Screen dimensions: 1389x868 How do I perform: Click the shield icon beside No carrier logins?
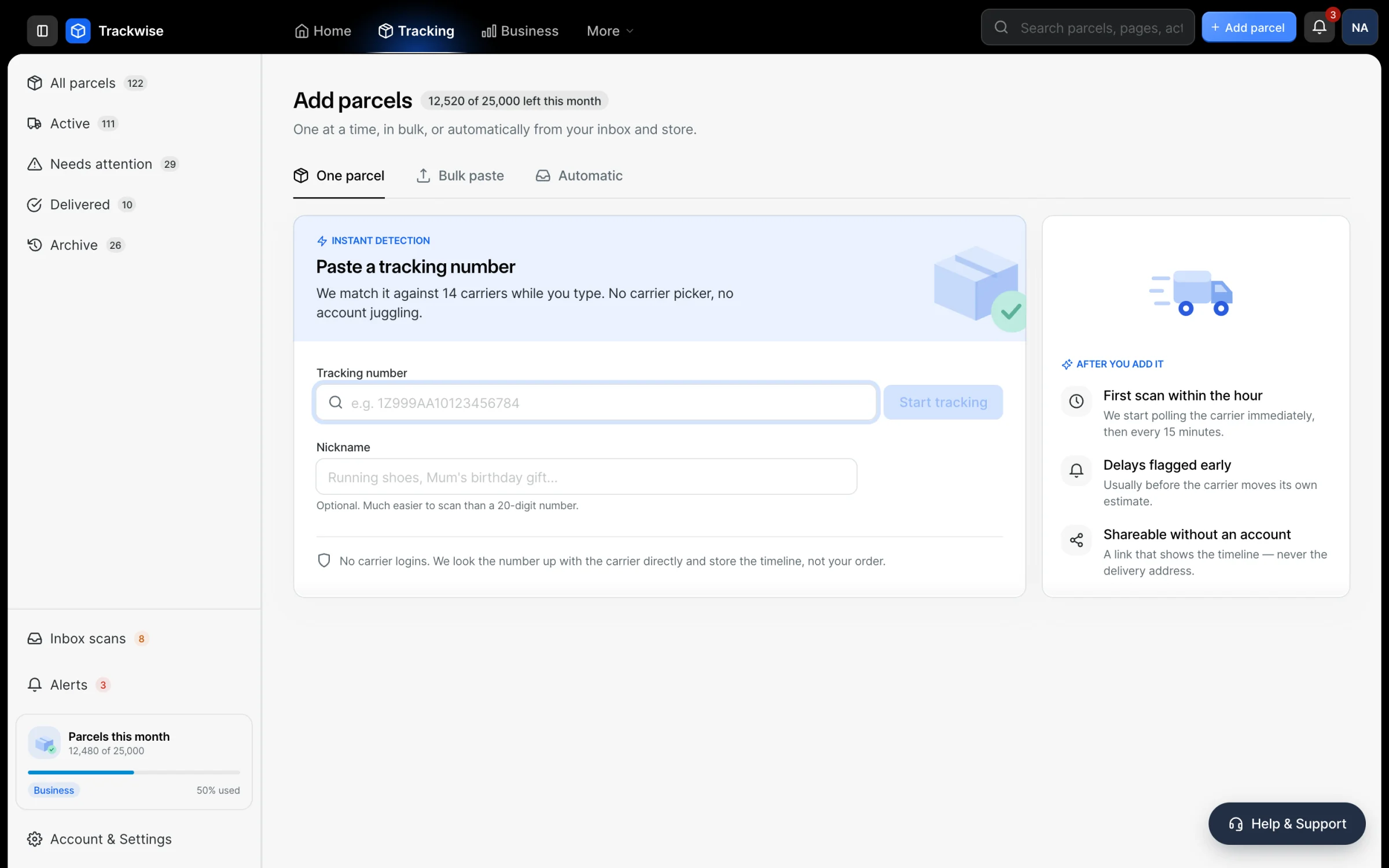324,560
